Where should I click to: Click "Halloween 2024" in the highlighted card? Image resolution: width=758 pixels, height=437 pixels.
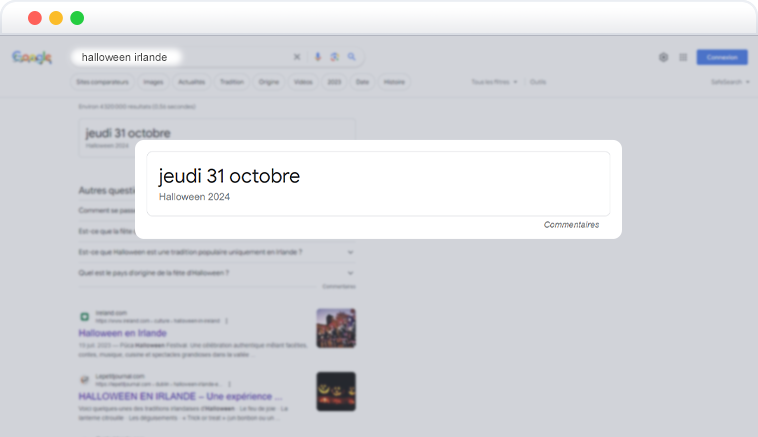[194, 197]
